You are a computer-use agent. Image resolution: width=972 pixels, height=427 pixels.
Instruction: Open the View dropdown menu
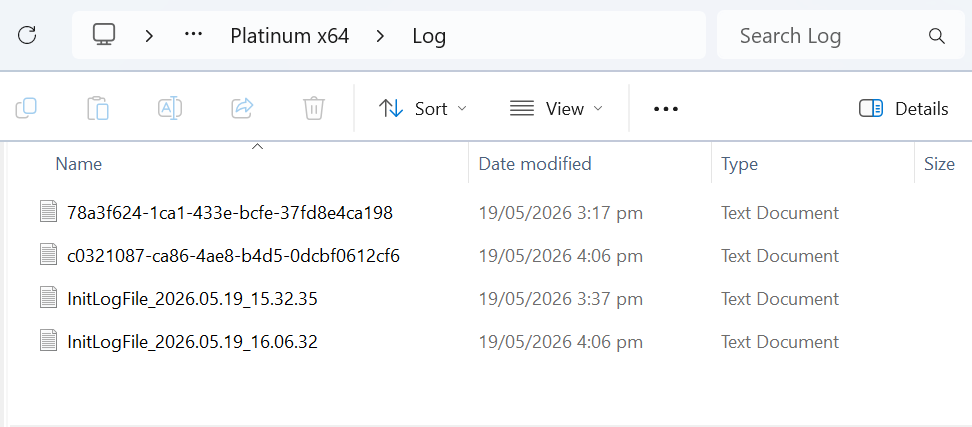(556, 109)
